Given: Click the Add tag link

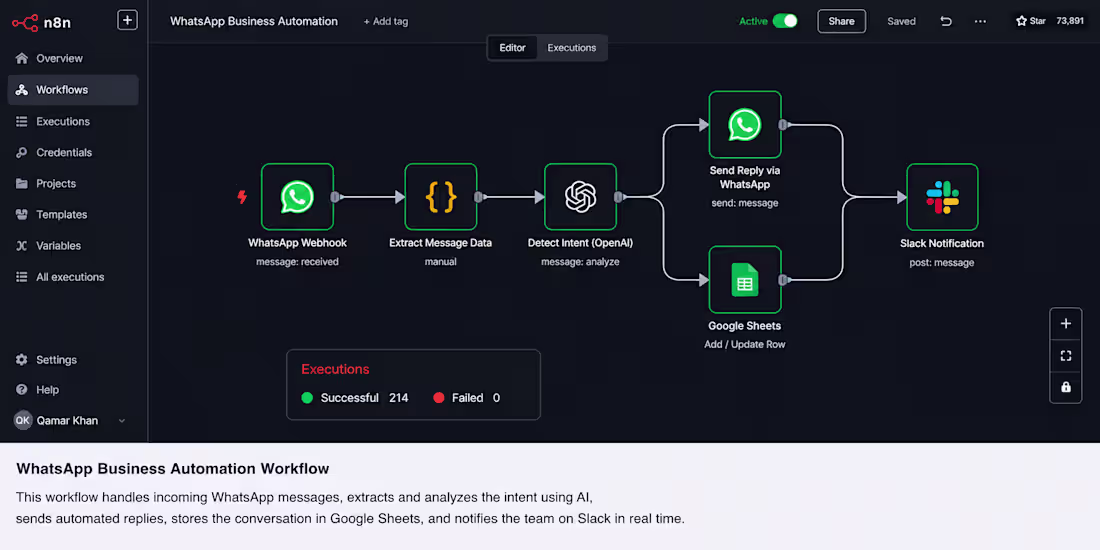Looking at the screenshot, I should click(386, 21).
